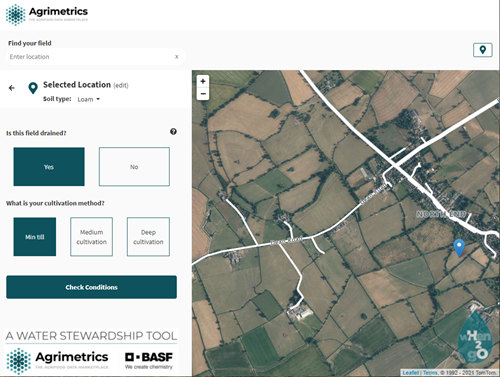
Task: Click the North End map label
Action: (442, 214)
